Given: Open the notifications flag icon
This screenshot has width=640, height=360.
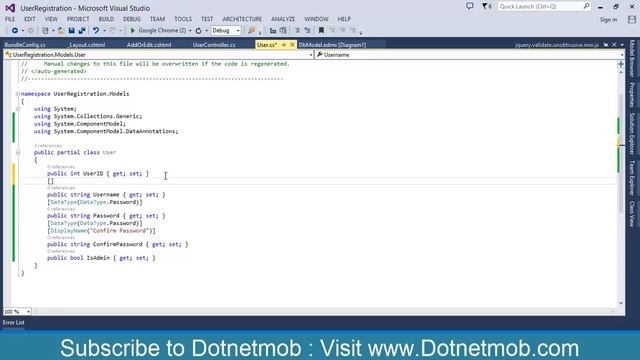Looking at the screenshot, I should click(487, 6).
